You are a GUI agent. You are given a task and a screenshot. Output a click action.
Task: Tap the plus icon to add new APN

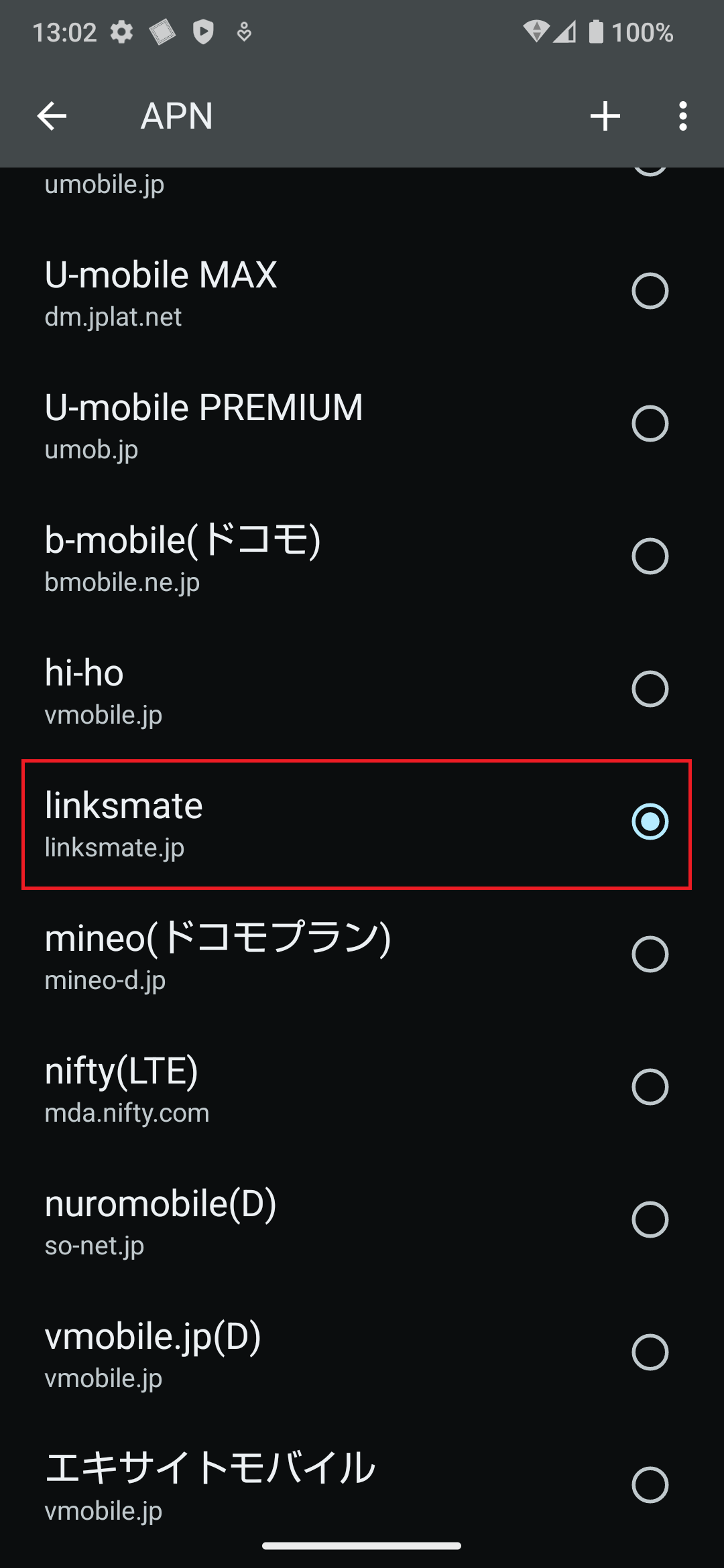click(604, 116)
